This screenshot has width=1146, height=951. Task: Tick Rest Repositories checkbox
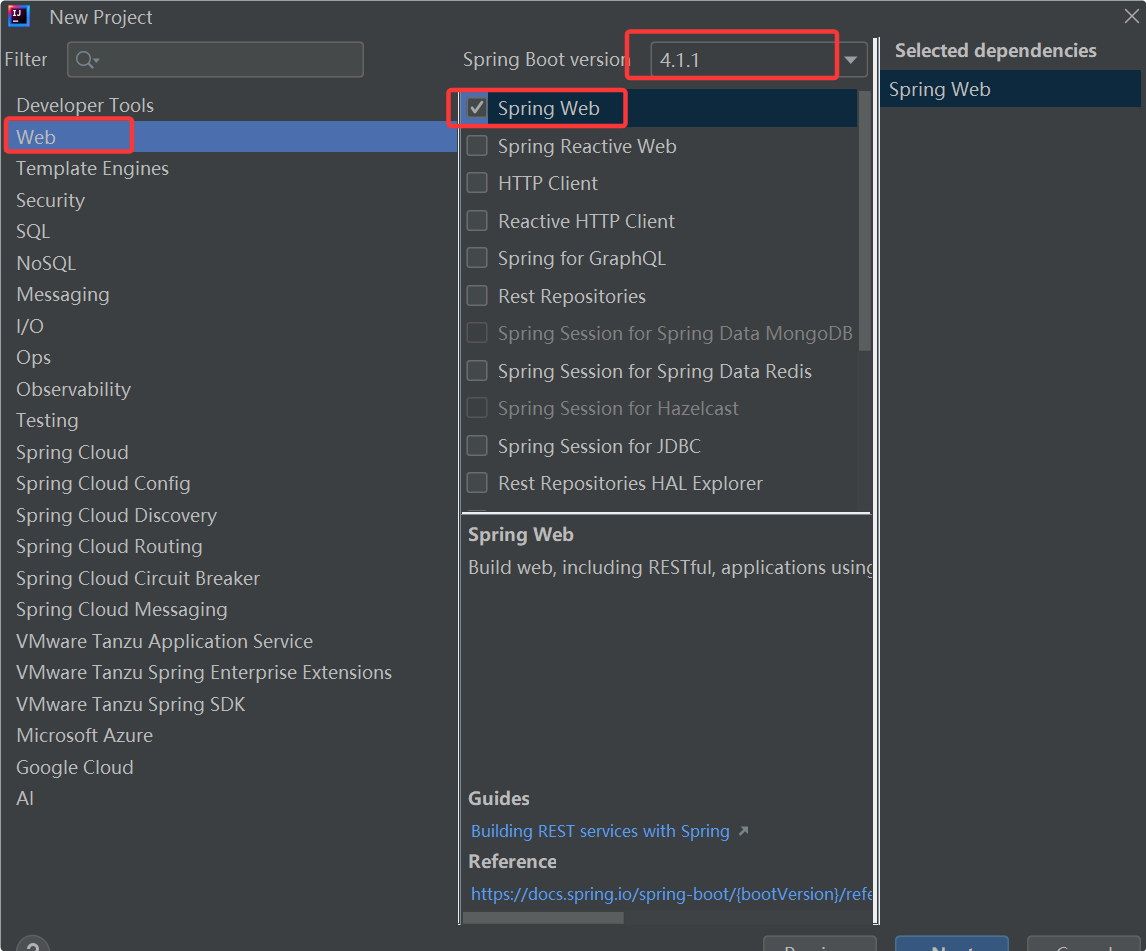click(x=477, y=296)
